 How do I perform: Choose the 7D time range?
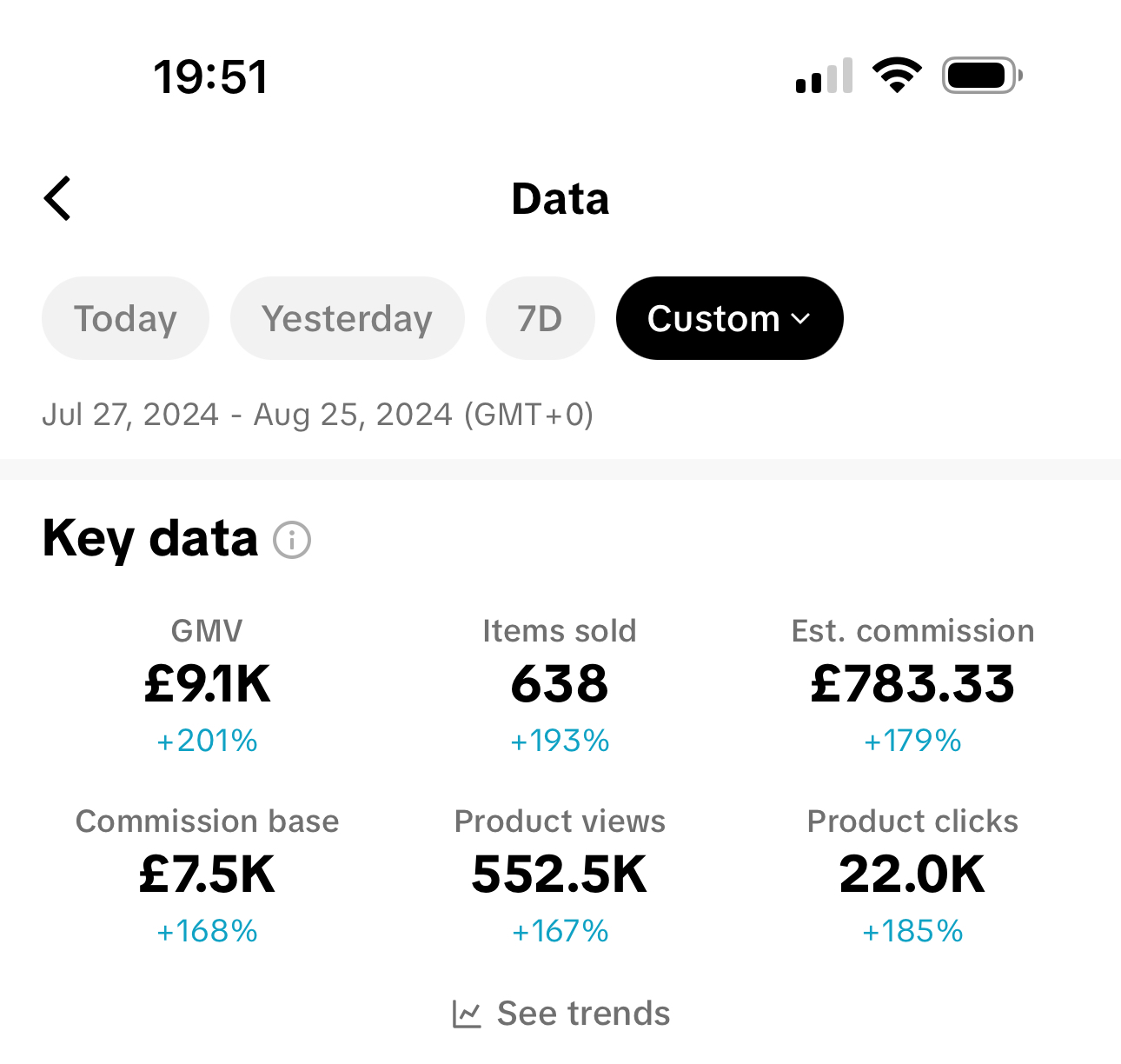[540, 318]
